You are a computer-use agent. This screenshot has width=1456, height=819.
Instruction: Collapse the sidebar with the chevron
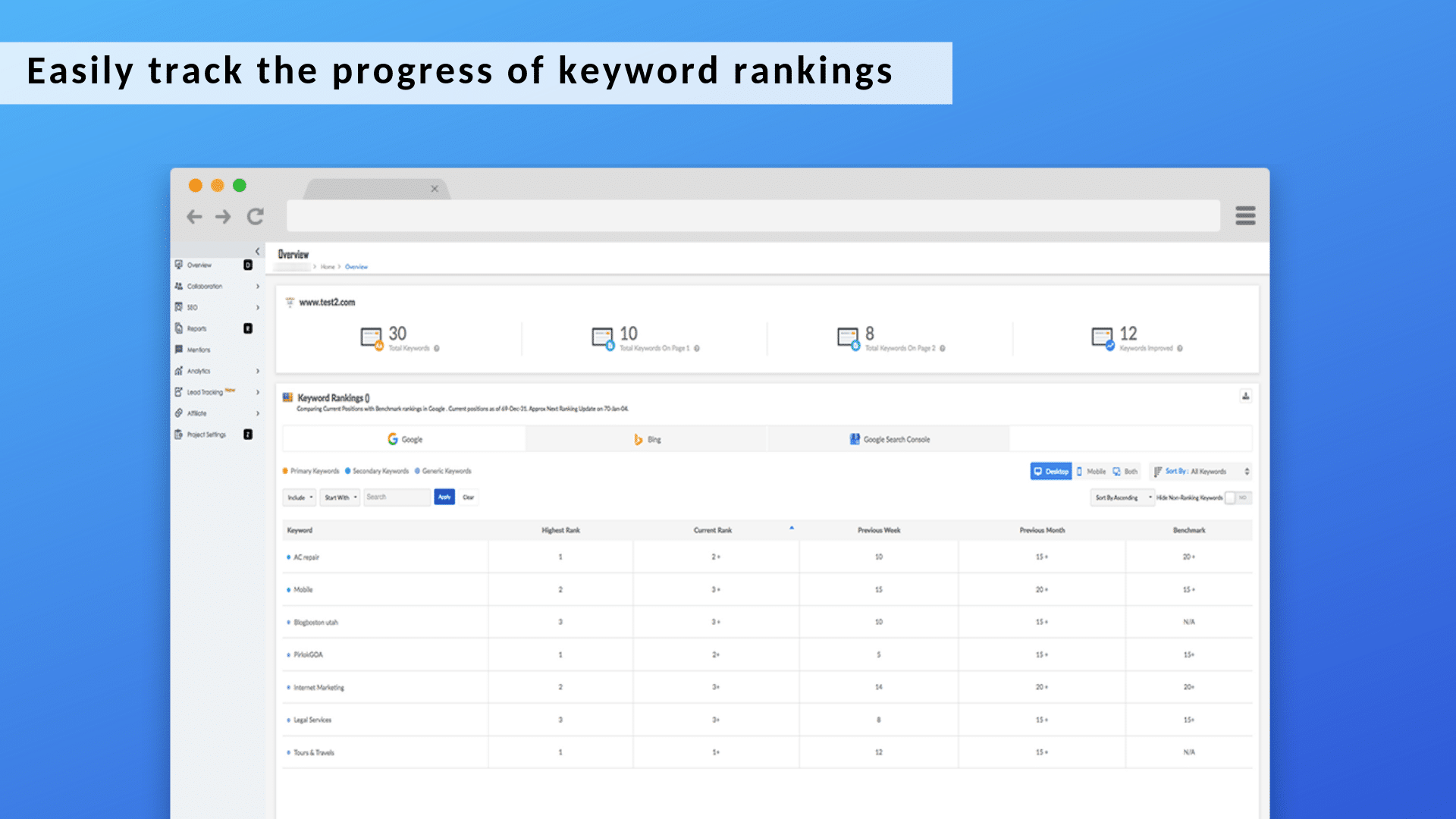(257, 251)
